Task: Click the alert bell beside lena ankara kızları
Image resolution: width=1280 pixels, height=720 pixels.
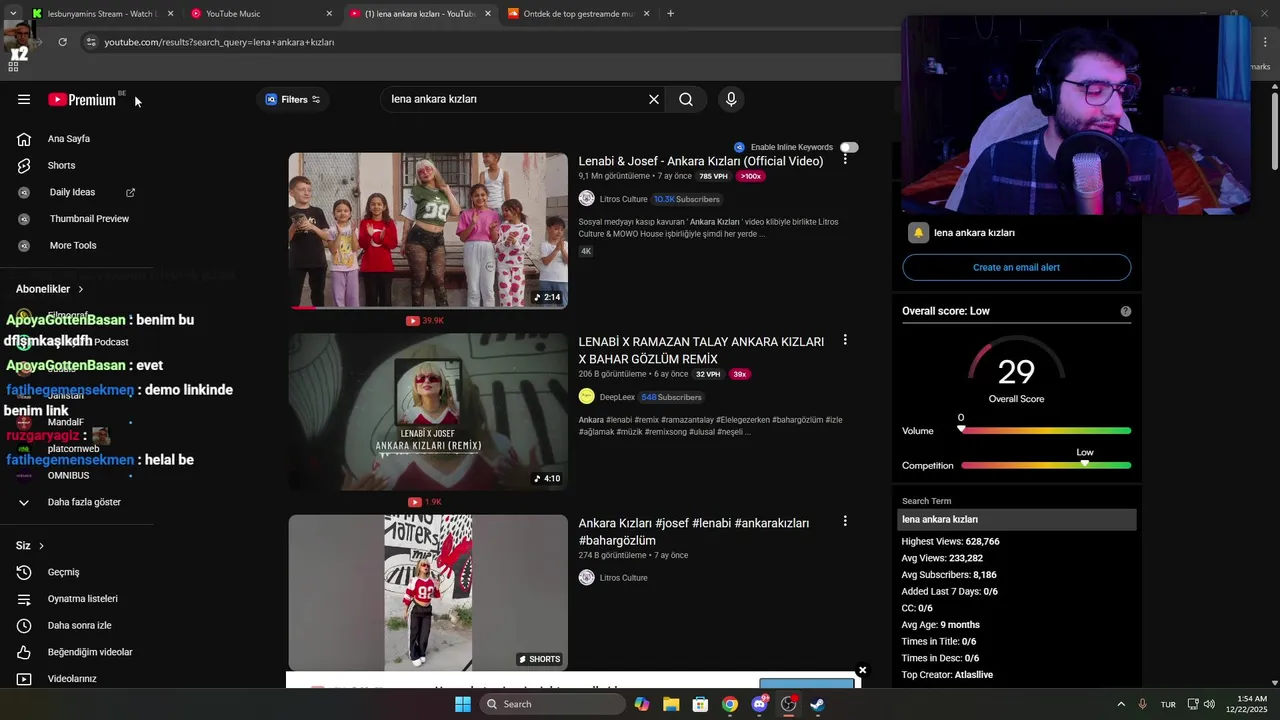Action: tap(918, 233)
